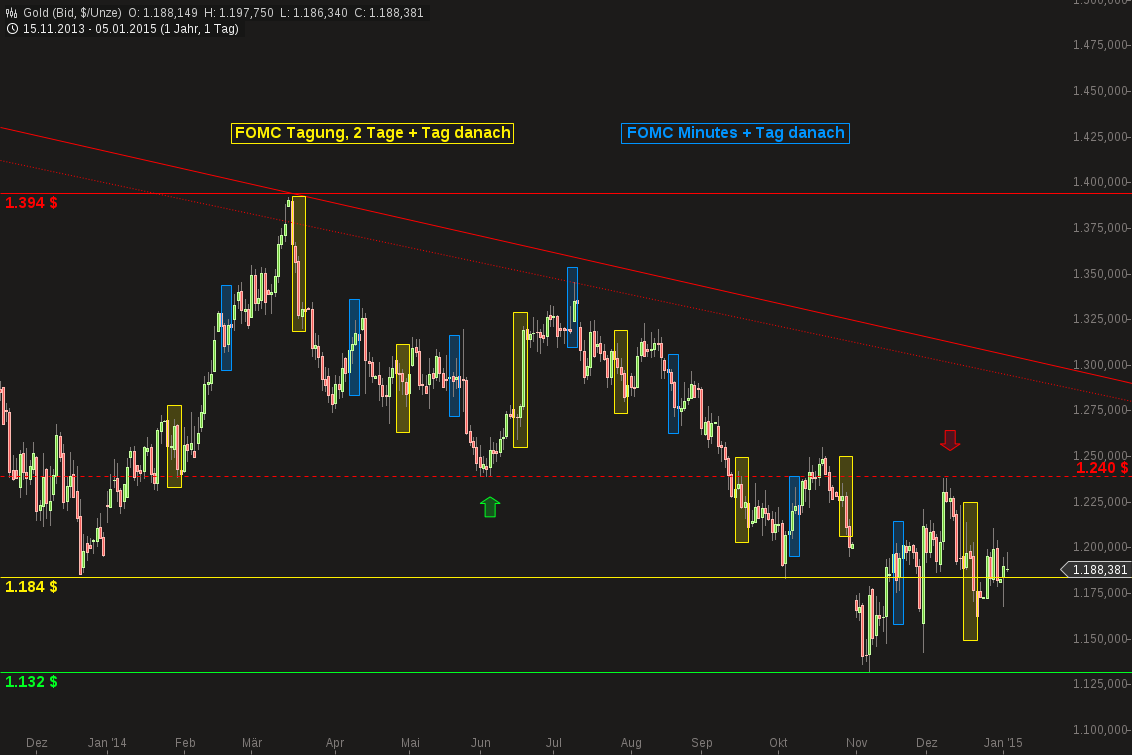Image resolution: width=1132 pixels, height=755 pixels.
Task: Click the candlestick chart symbol icon
Action: tap(11, 13)
